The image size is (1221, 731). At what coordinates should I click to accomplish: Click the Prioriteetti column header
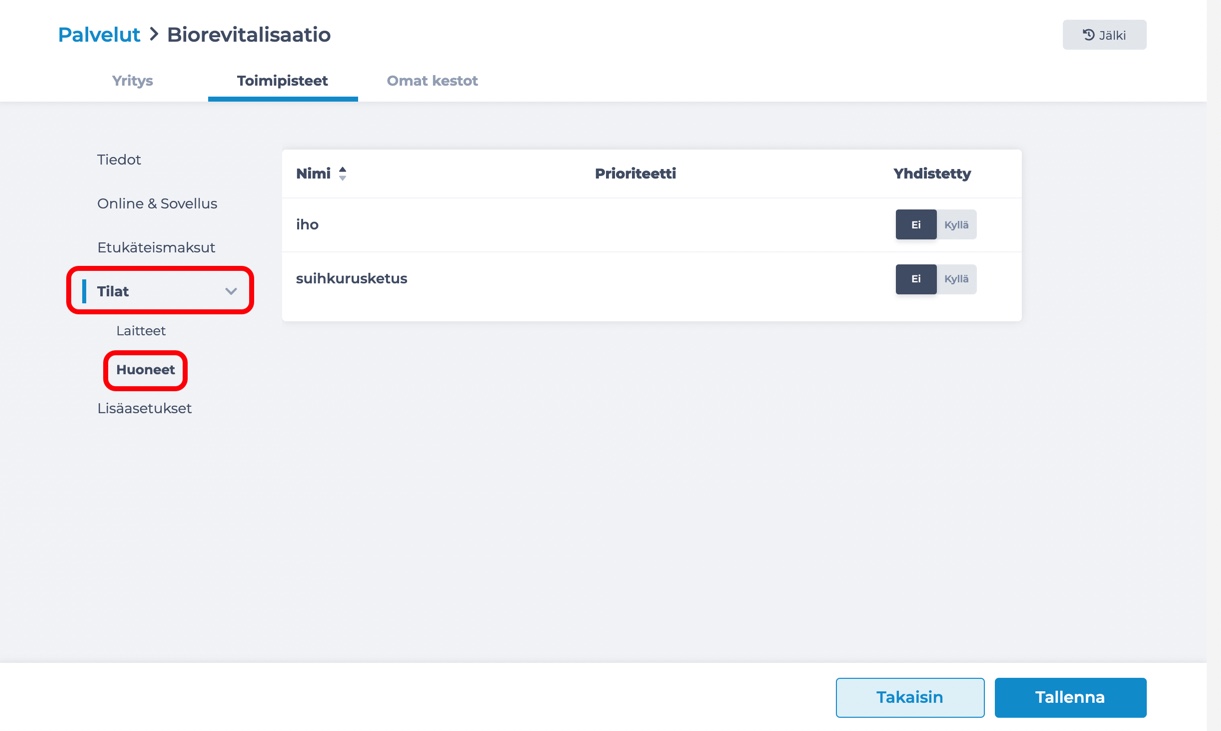pos(635,174)
